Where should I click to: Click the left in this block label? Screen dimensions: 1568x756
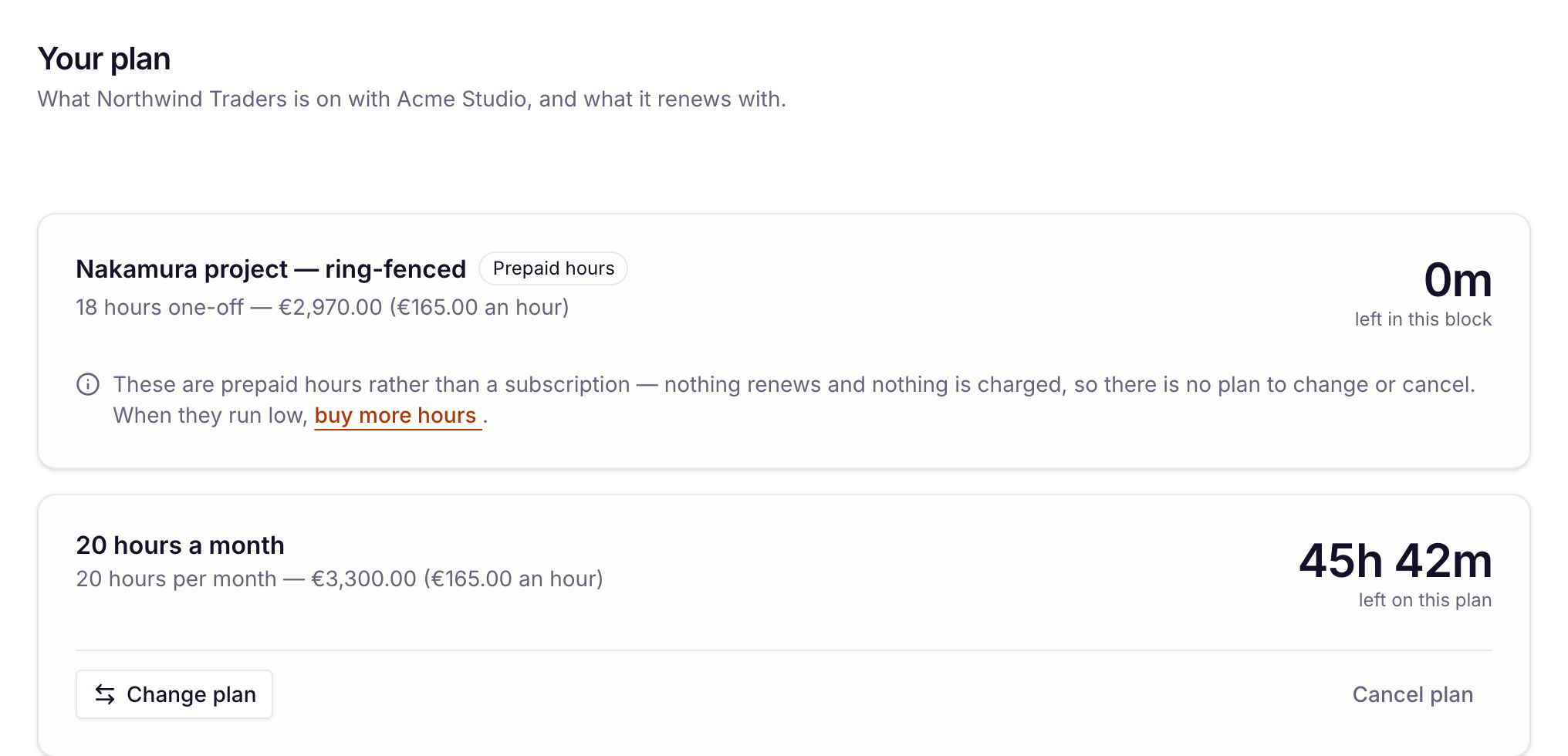[1423, 319]
